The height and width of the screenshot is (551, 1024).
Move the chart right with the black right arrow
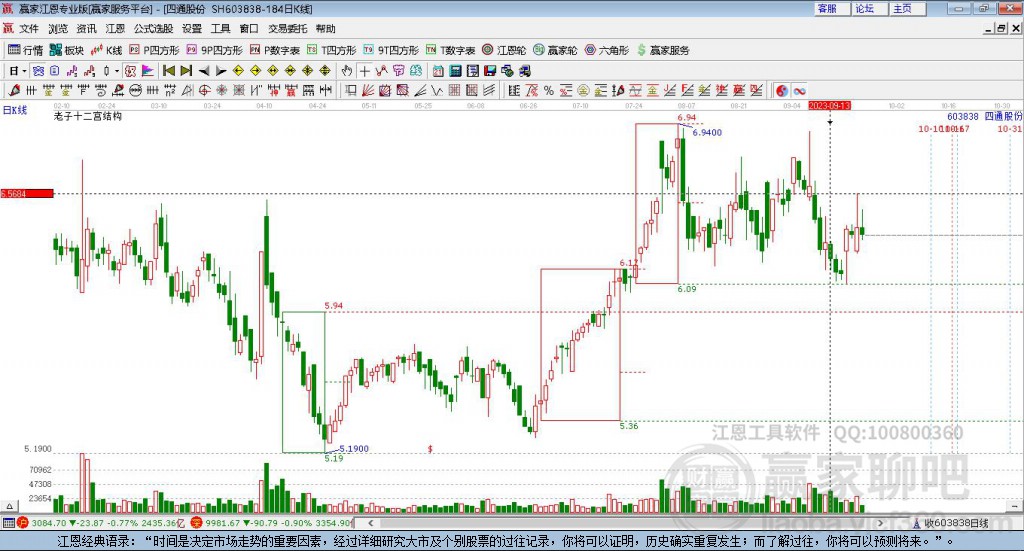tap(221, 71)
